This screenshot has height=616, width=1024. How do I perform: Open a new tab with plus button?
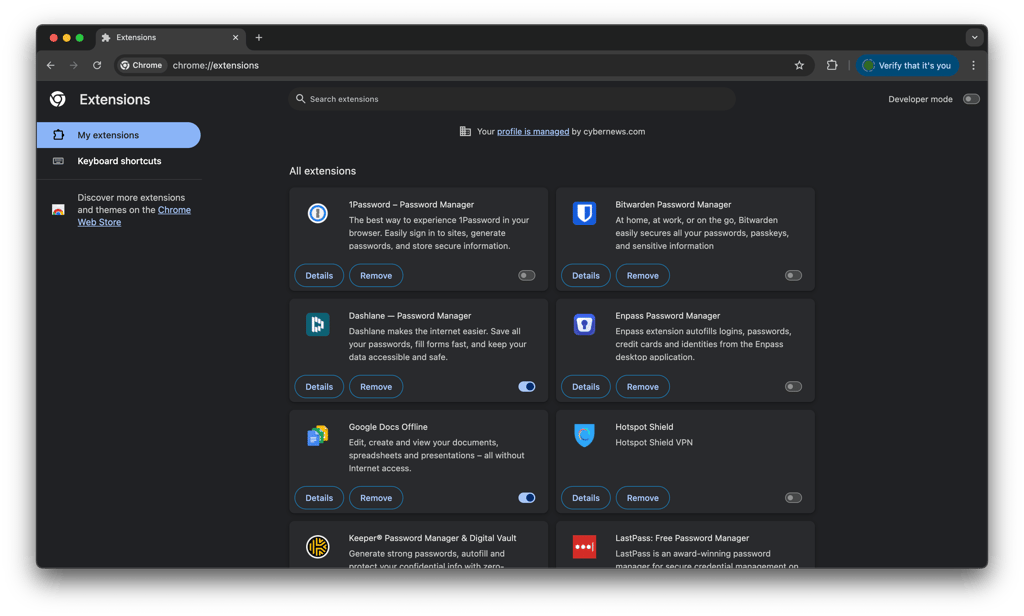pyautogui.click(x=259, y=38)
